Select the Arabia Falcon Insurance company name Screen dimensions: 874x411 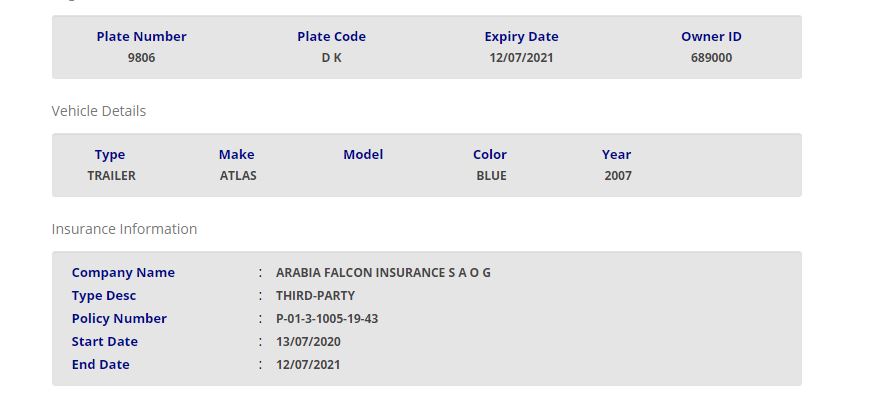coord(383,273)
